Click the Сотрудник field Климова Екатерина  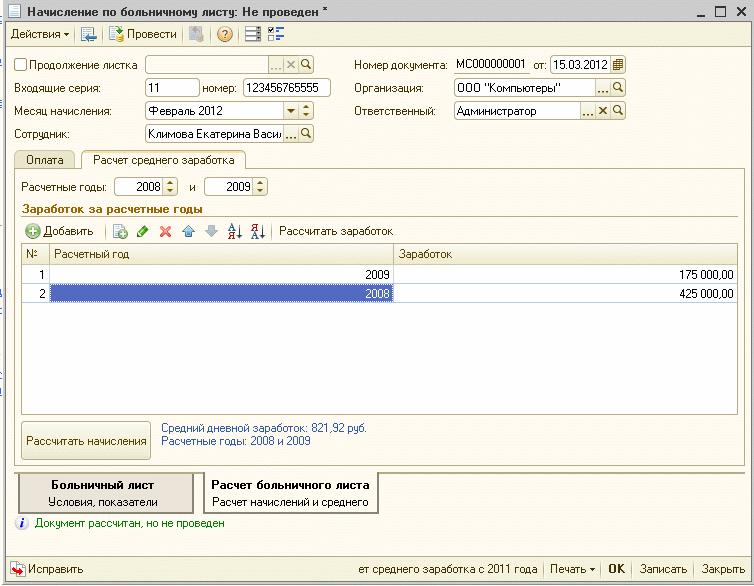[214, 134]
